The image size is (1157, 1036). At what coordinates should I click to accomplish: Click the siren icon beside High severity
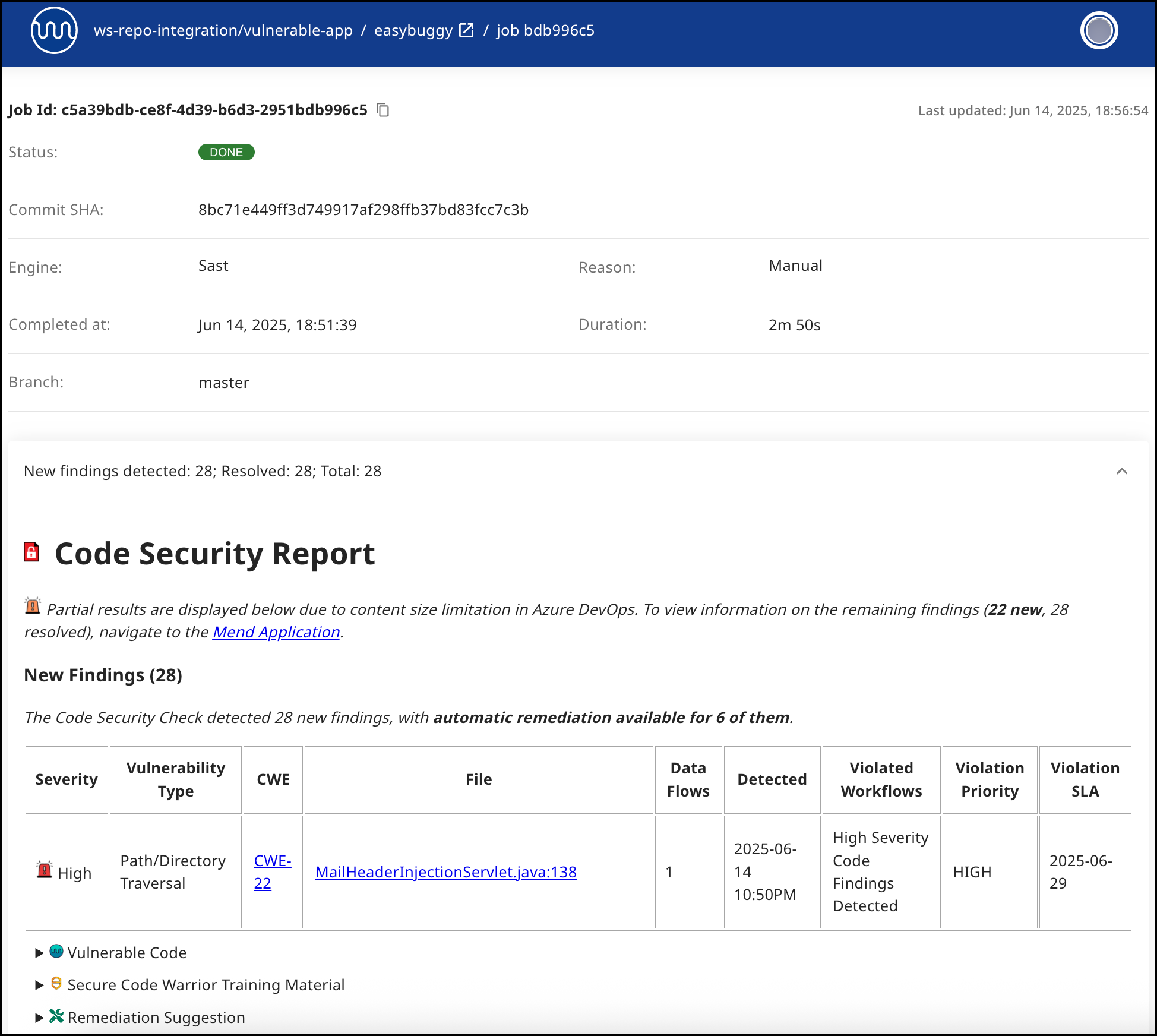45,870
